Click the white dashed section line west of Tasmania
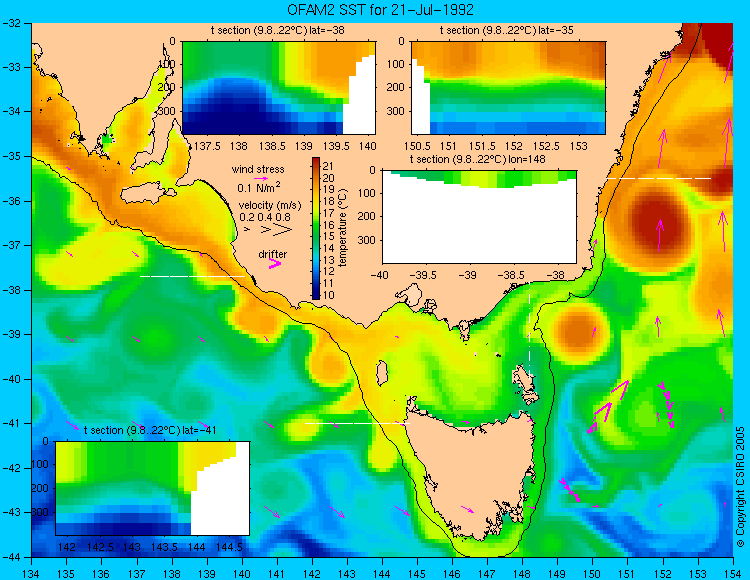Screen dimensions: 750x580 click(x=357, y=423)
